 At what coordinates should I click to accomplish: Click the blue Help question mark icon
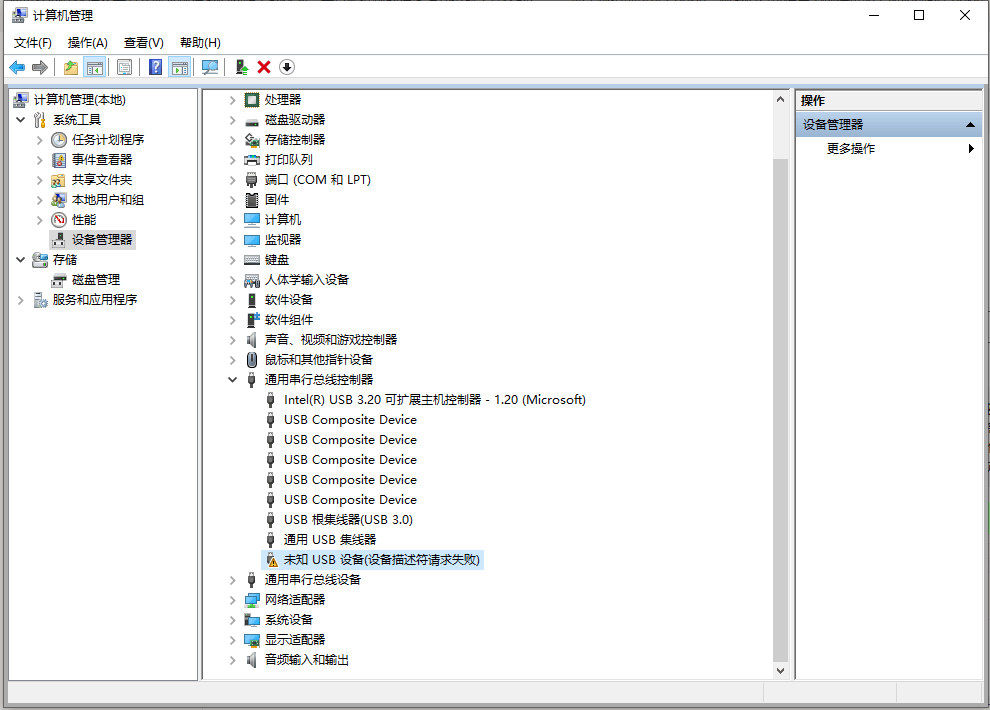[x=155, y=67]
